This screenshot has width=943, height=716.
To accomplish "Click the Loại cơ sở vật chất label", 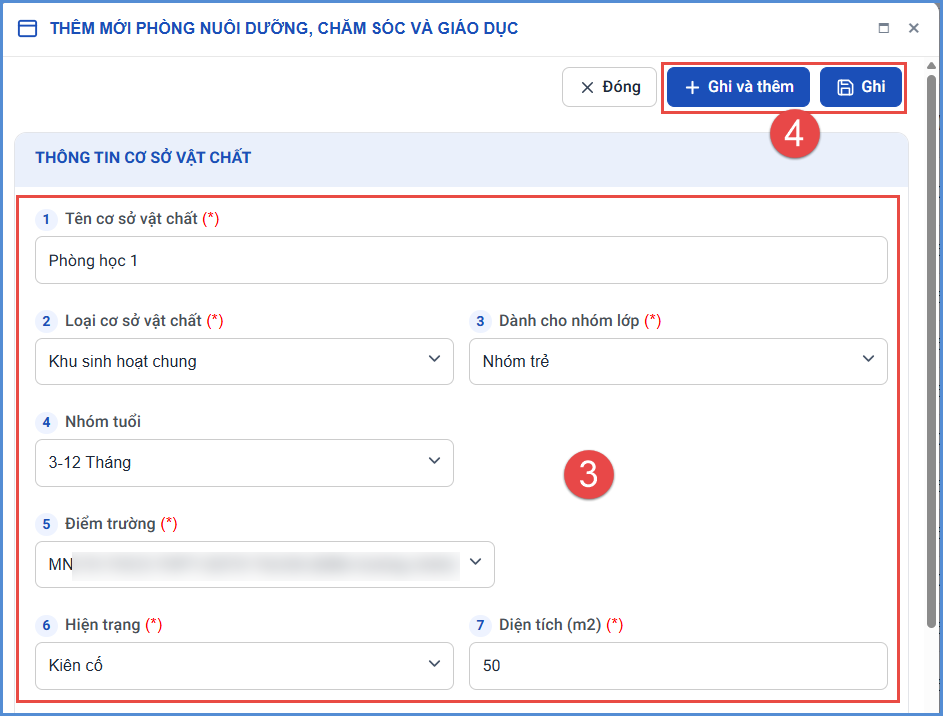I will click(x=133, y=320).
